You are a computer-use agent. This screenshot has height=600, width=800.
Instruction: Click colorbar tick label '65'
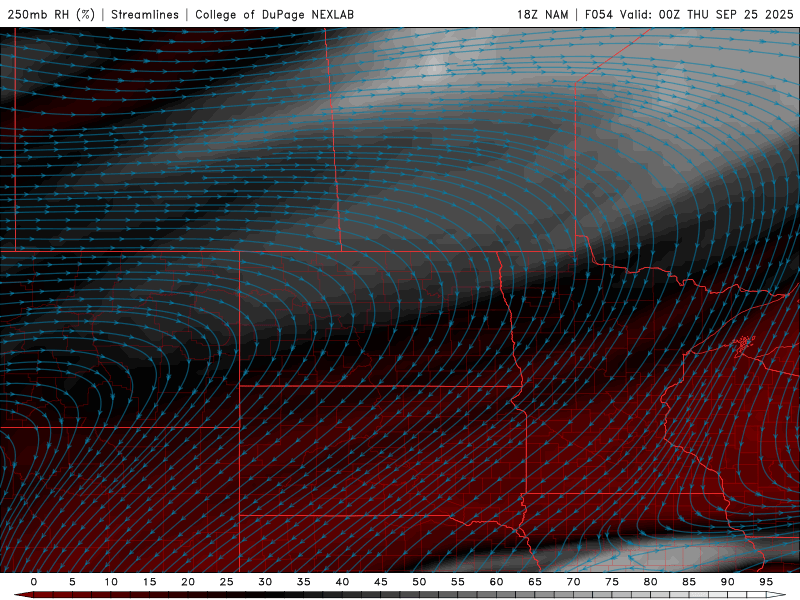point(535,582)
